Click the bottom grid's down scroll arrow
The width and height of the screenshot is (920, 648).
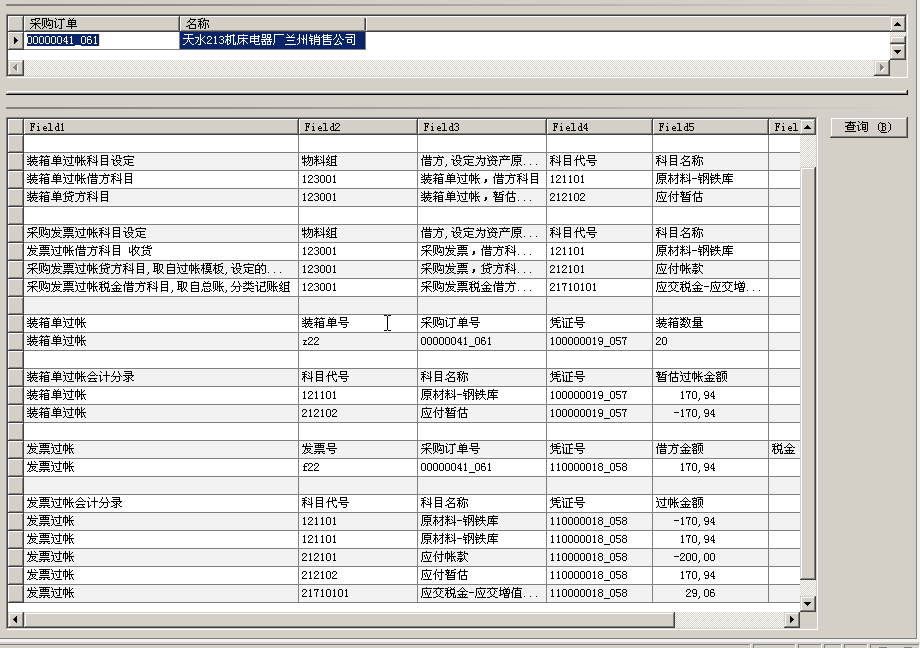[806, 603]
